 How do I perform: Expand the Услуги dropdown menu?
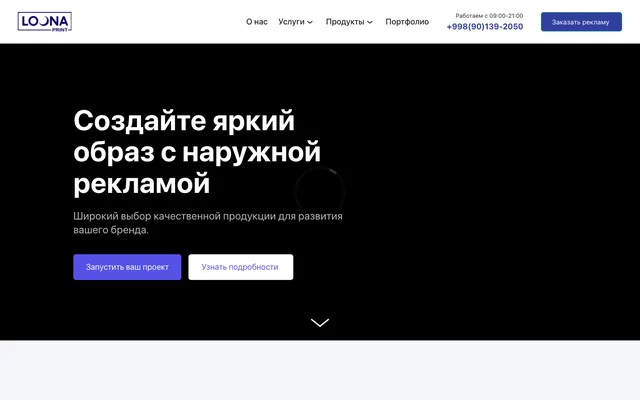[x=295, y=22]
